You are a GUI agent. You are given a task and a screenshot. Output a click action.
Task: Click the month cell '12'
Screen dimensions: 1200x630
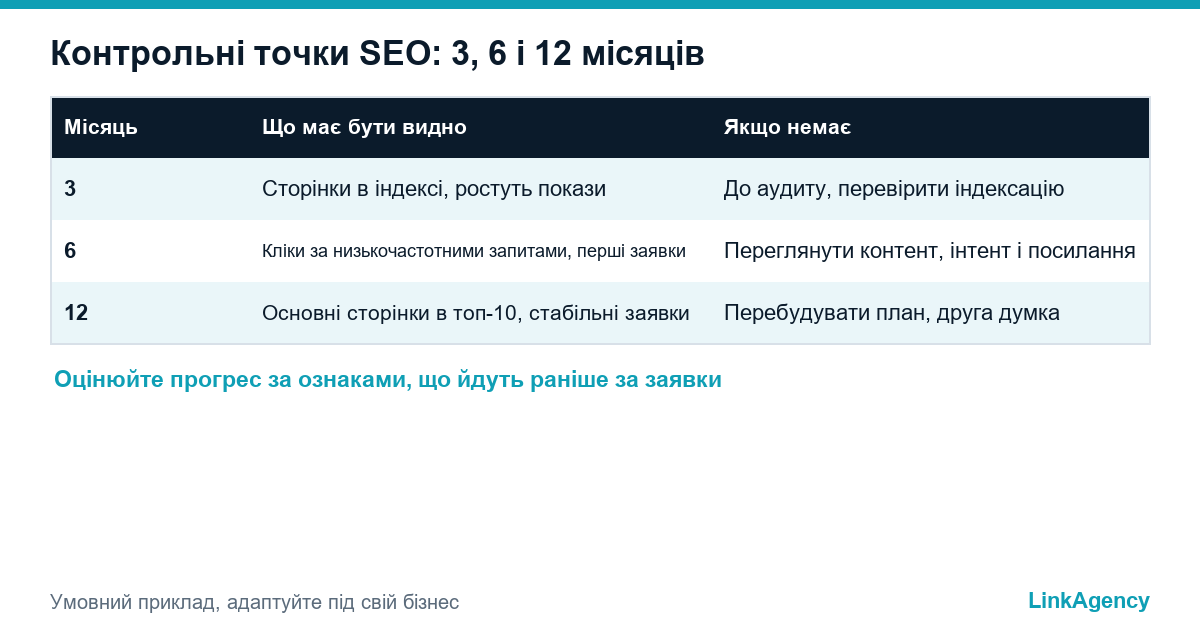coord(76,313)
